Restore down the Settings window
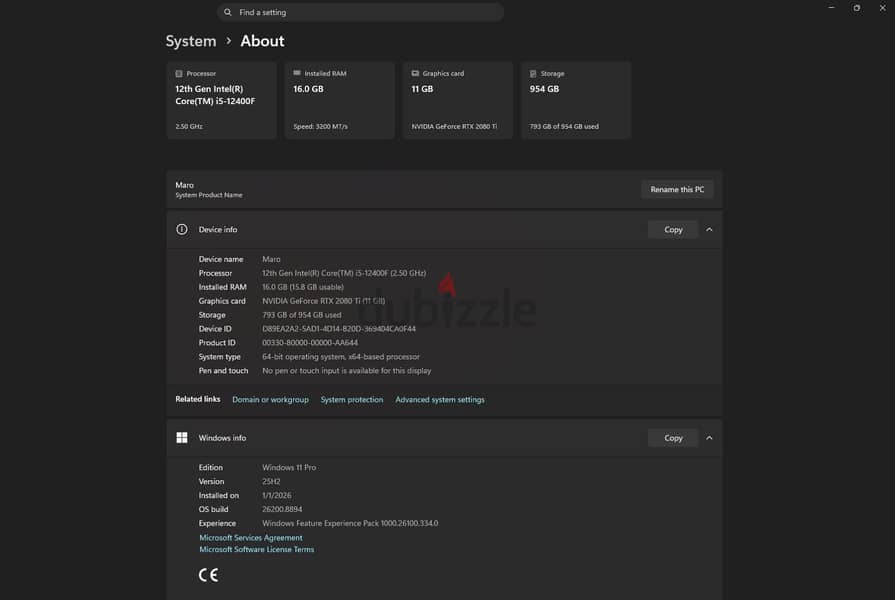The image size is (895, 600). [x=857, y=8]
